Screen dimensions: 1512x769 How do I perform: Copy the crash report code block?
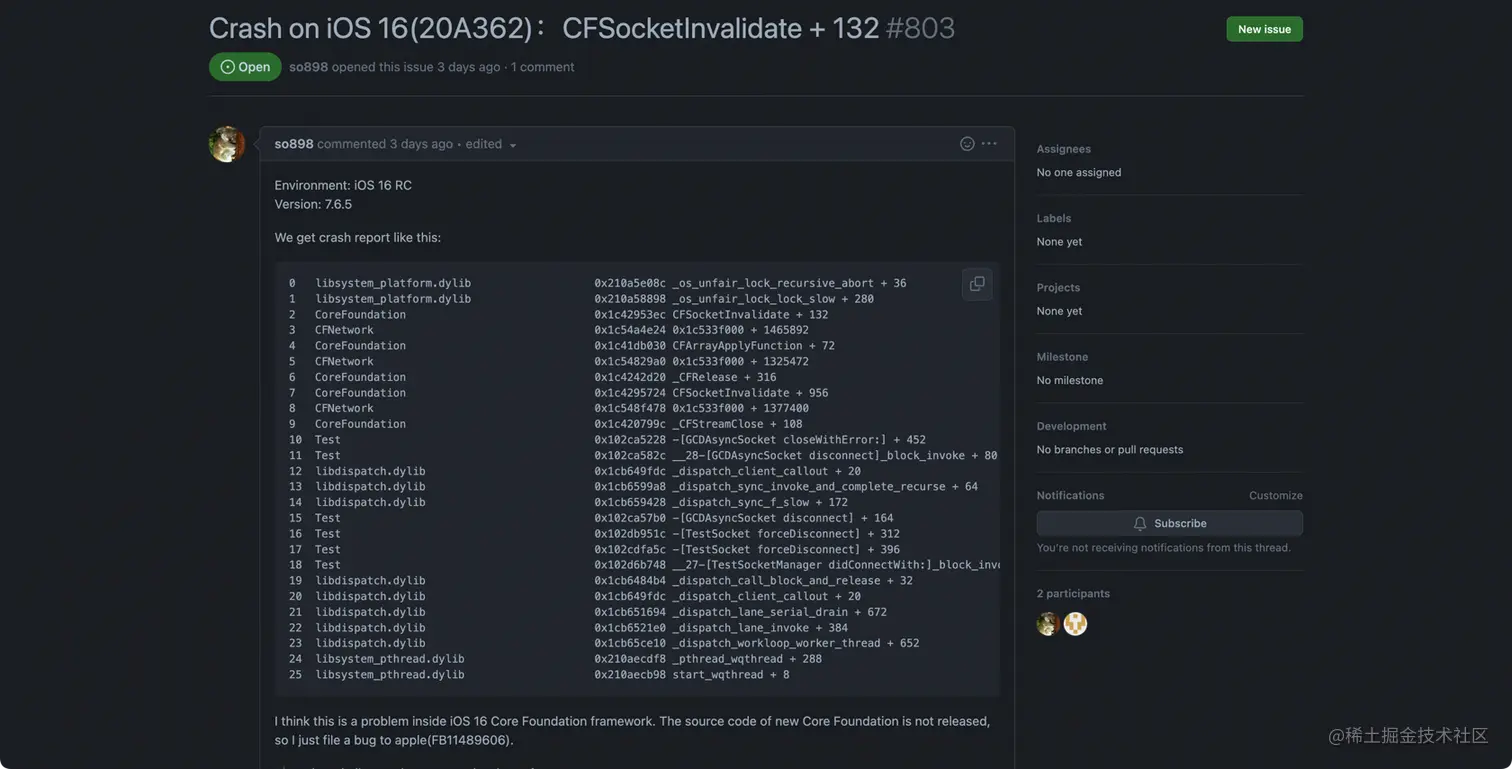pyautogui.click(x=977, y=284)
